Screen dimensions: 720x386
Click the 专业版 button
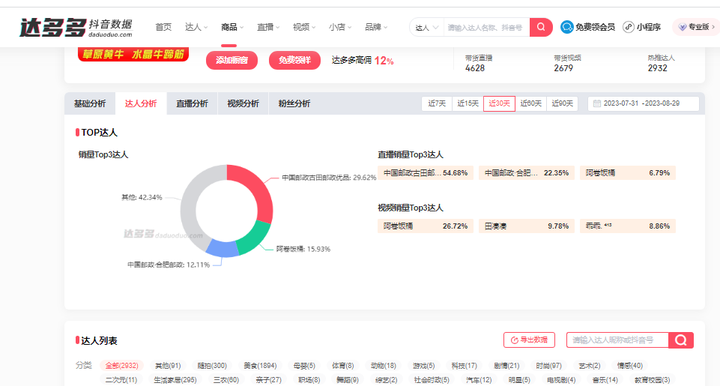tap(695, 27)
